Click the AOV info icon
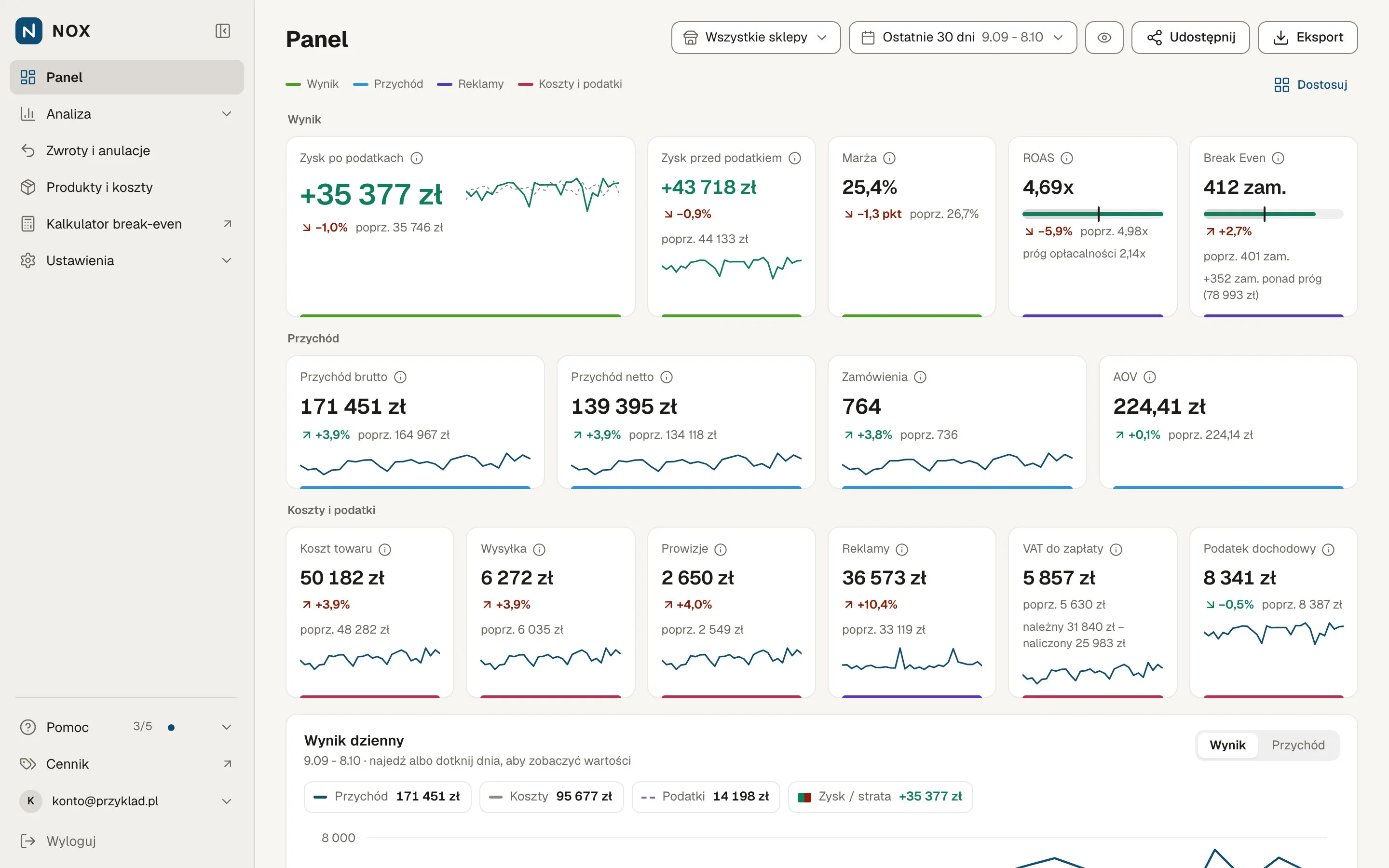Viewport: 1389px width, 868px height. pos(1150,377)
